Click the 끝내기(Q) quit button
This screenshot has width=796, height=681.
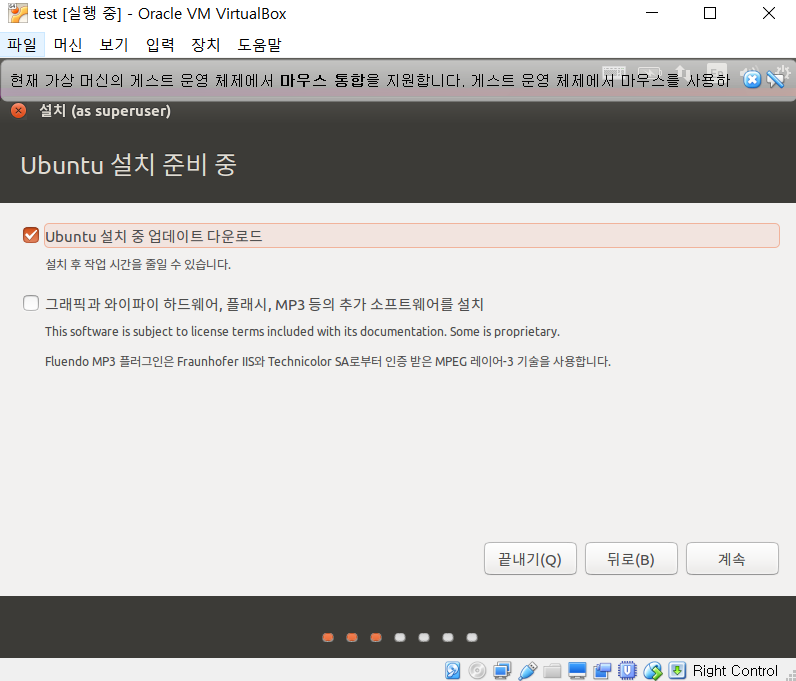(x=530, y=559)
